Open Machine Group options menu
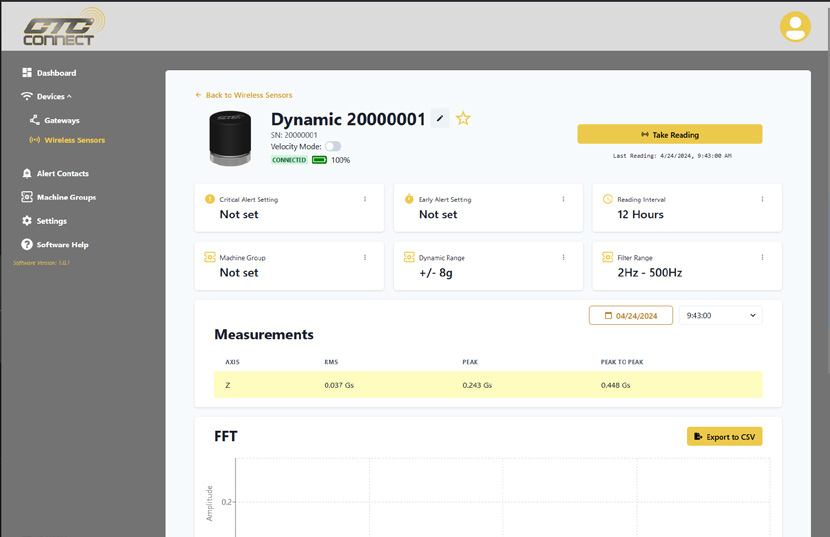Viewport: 830px width, 537px height. click(x=365, y=257)
